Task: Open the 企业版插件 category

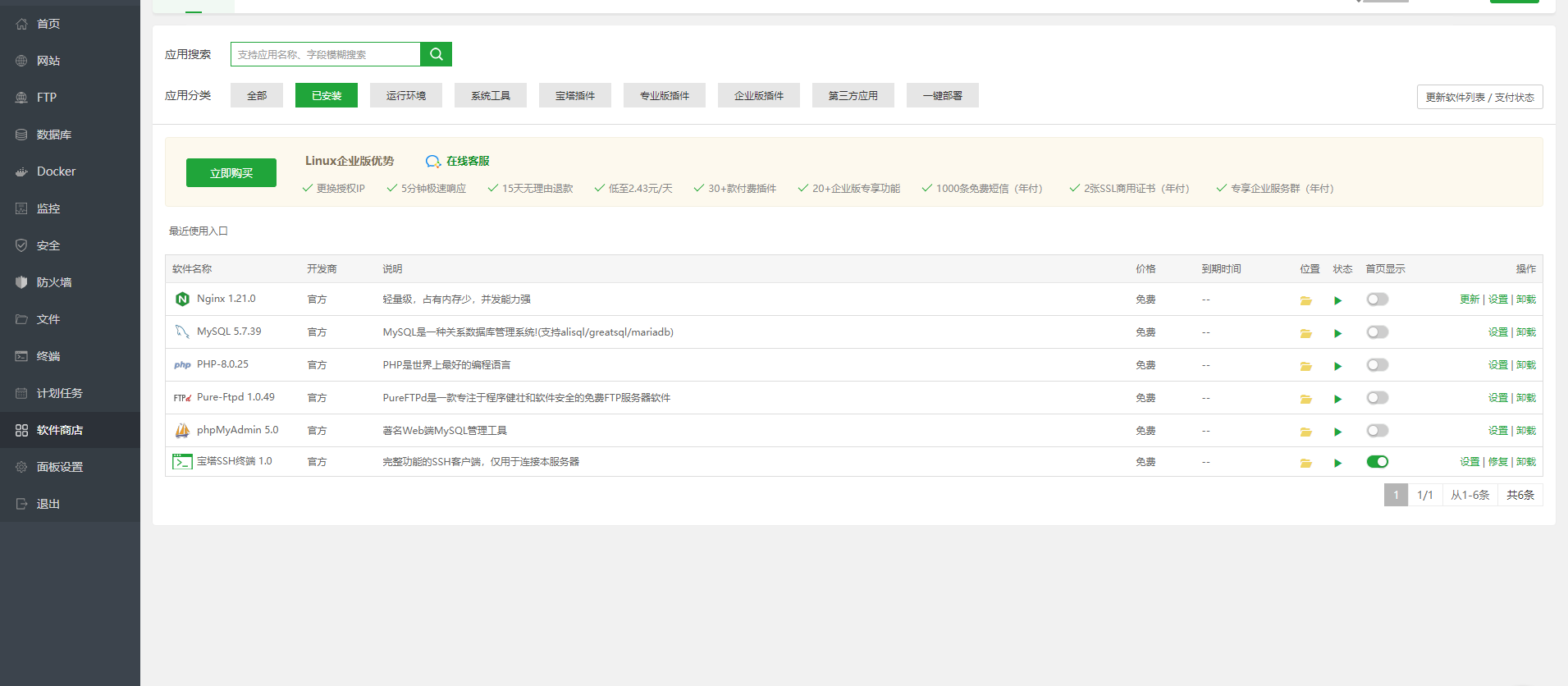Action: click(759, 95)
